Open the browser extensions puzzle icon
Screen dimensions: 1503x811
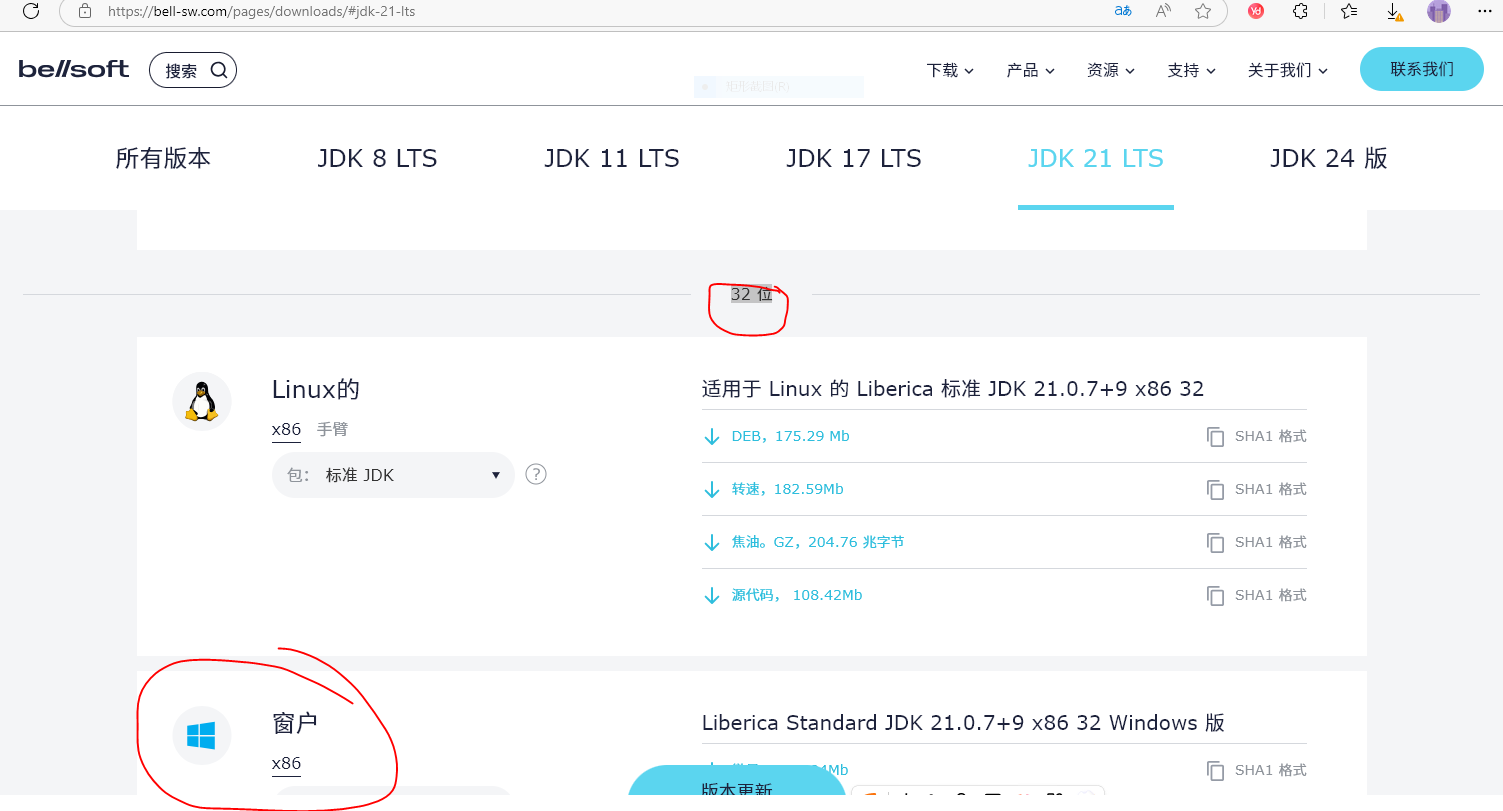[1300, 11]
